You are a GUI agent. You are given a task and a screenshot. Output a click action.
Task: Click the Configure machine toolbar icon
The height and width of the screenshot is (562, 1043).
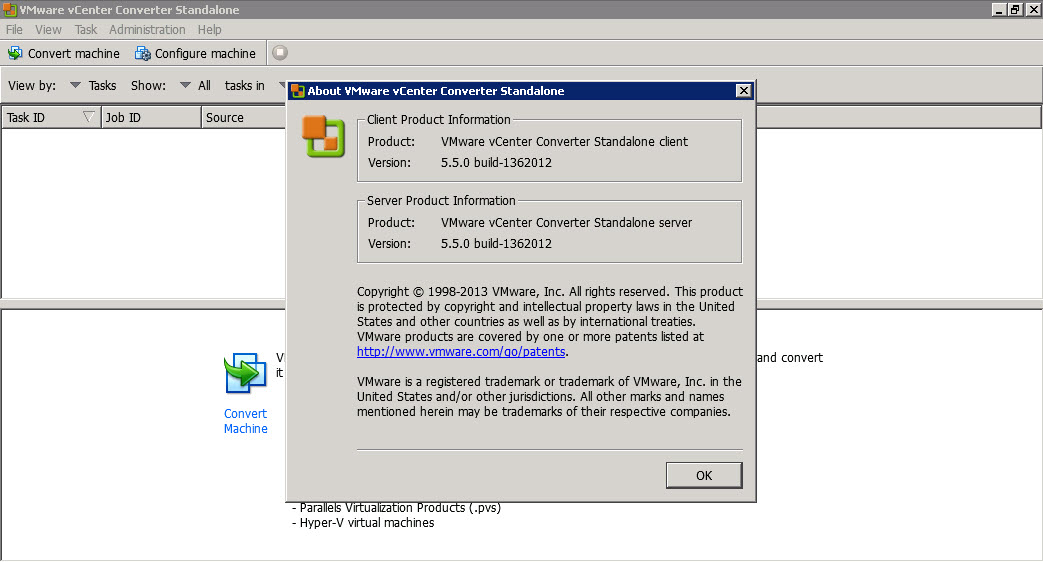click(x=142, y=53)
